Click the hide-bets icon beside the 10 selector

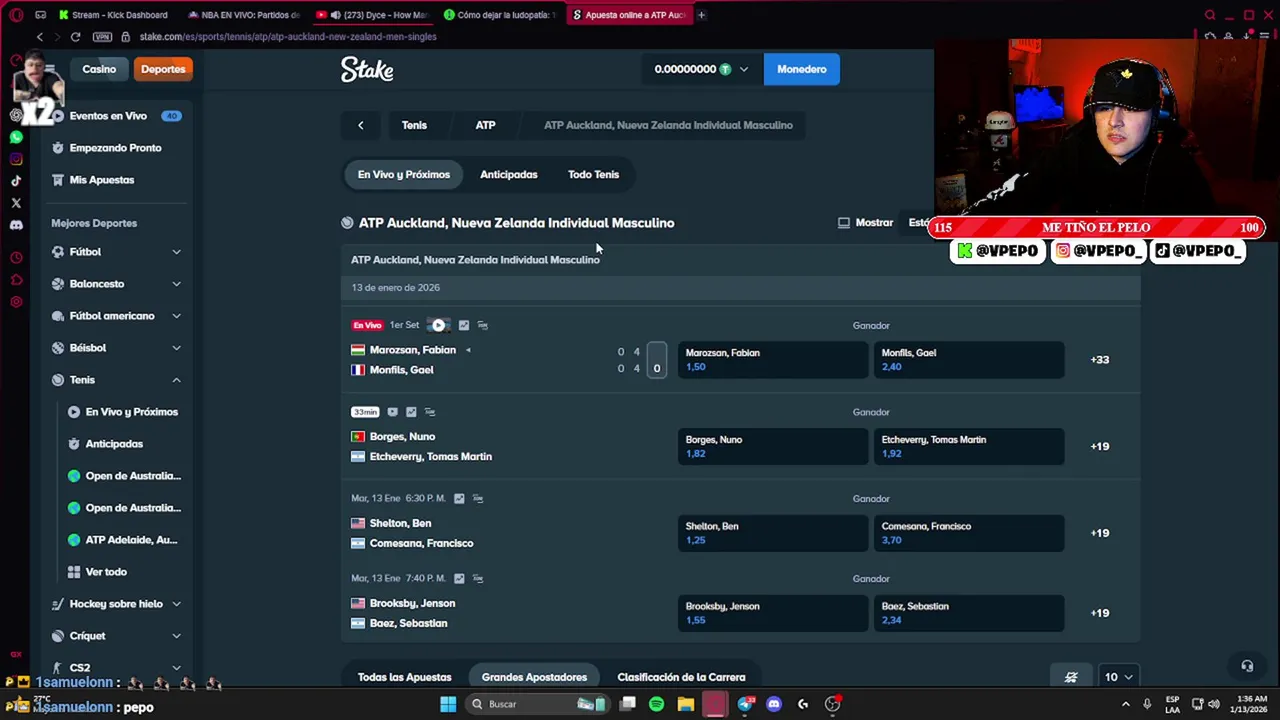pos(1071,677)
